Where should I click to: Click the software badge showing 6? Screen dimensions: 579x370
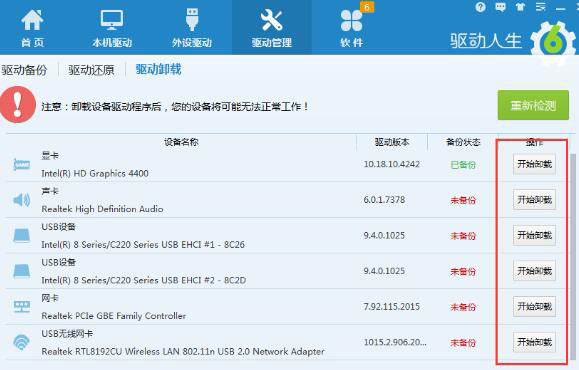[367, 7]
